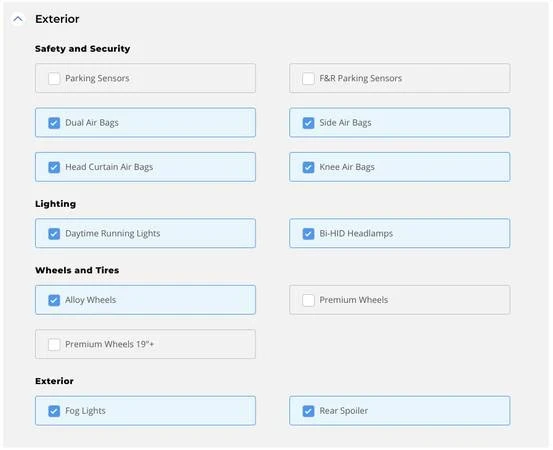Screen dimensions: 553x450
Task: Check the F&R Parking Sensors option
Action: (x=308, y=78)
